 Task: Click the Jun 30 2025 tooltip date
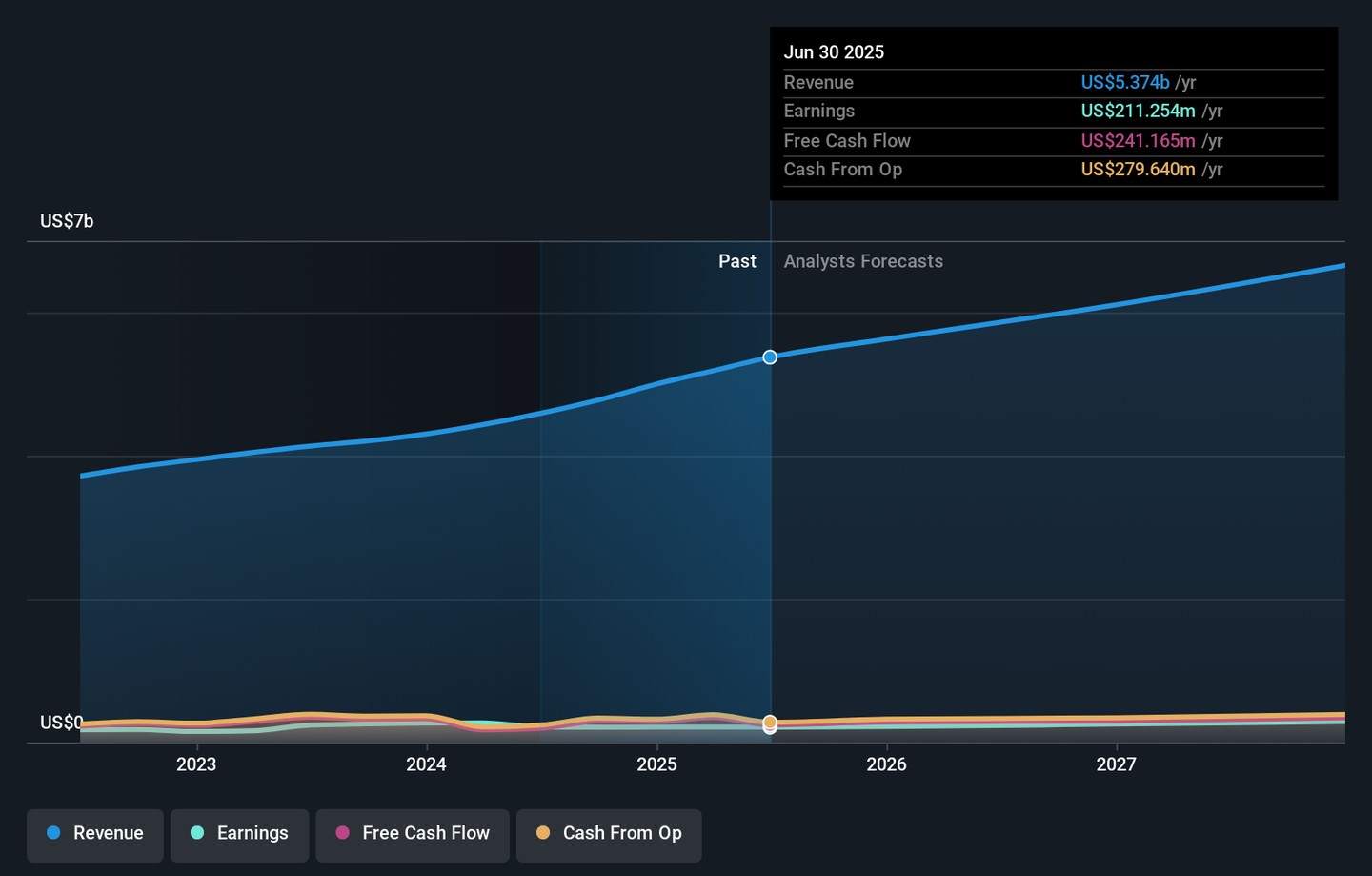coord(834,52)
